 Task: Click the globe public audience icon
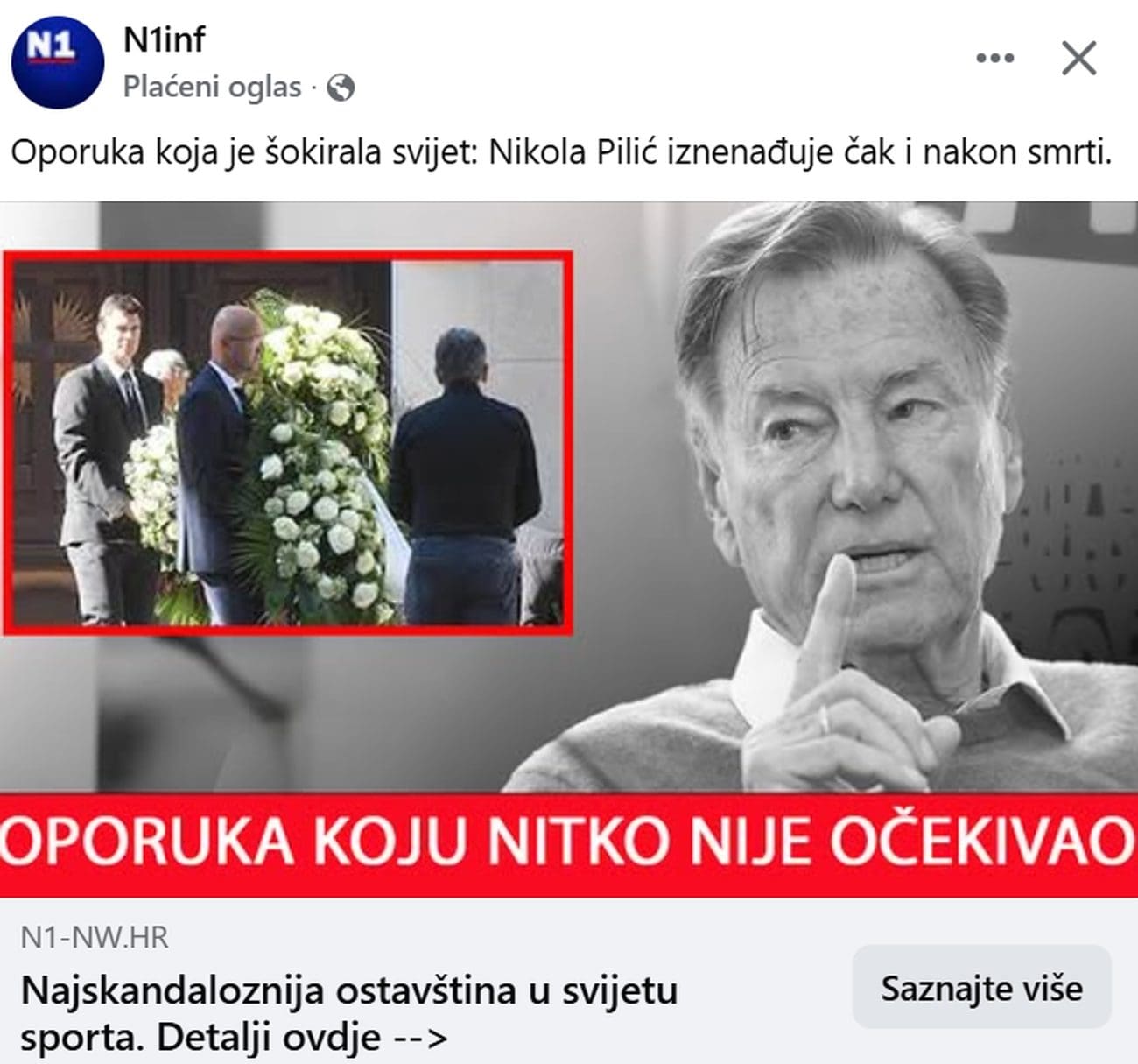click(x=341, y=88)
